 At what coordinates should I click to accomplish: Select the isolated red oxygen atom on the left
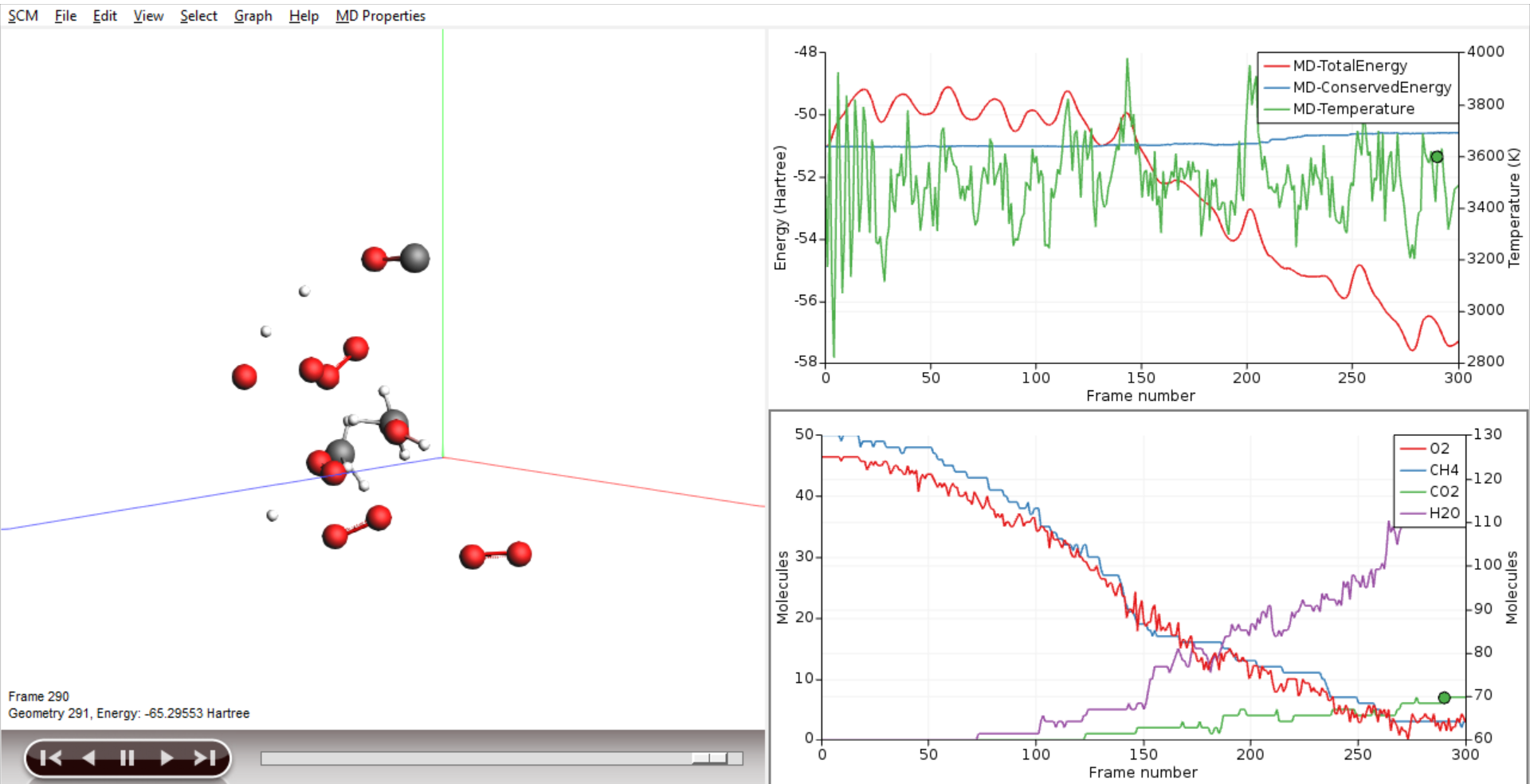coord(244,377)
